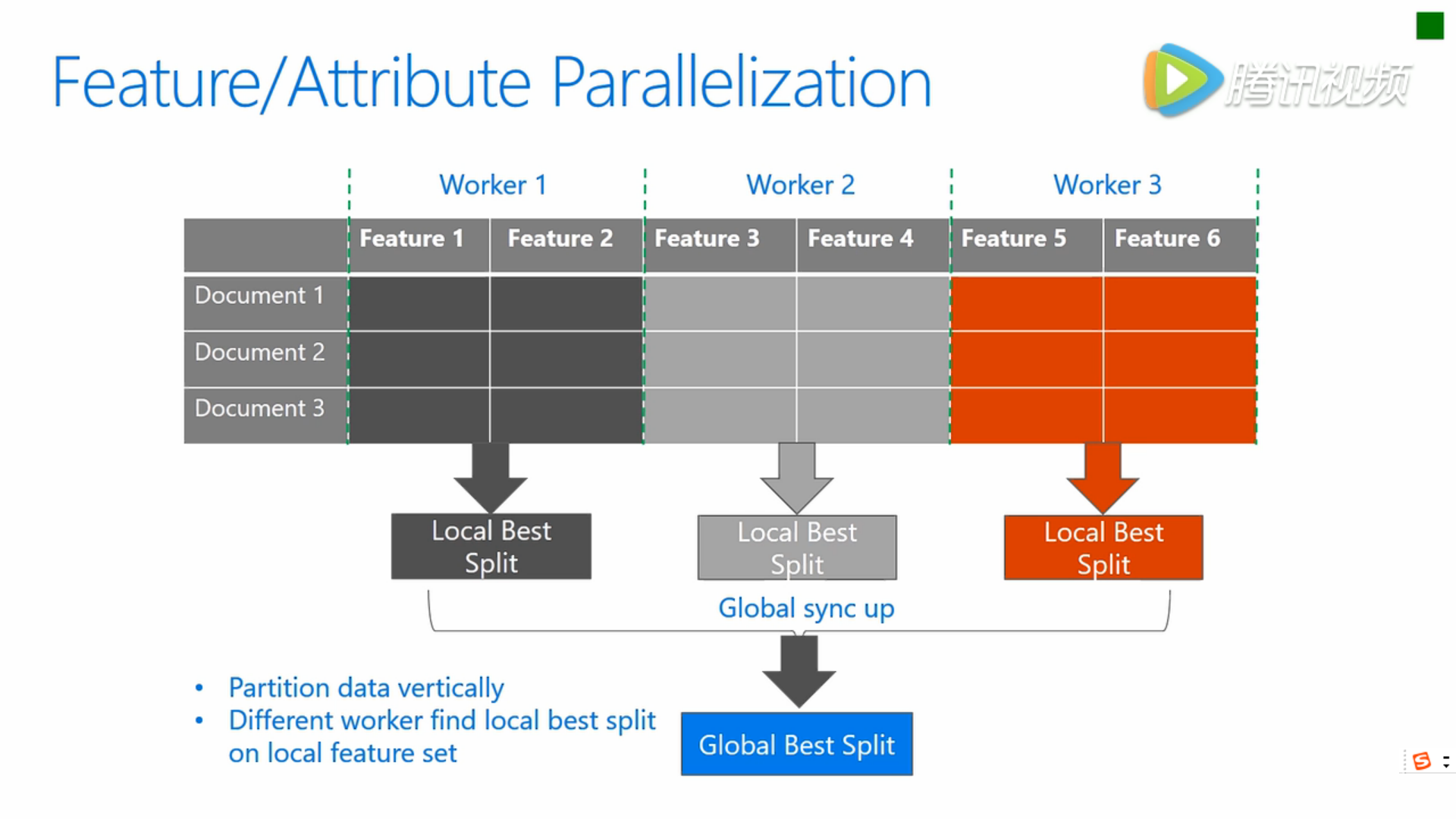The height and width of the screenshot is (819, 1456).
Task: Click the Document 2 row label
Action: [266, 359]
